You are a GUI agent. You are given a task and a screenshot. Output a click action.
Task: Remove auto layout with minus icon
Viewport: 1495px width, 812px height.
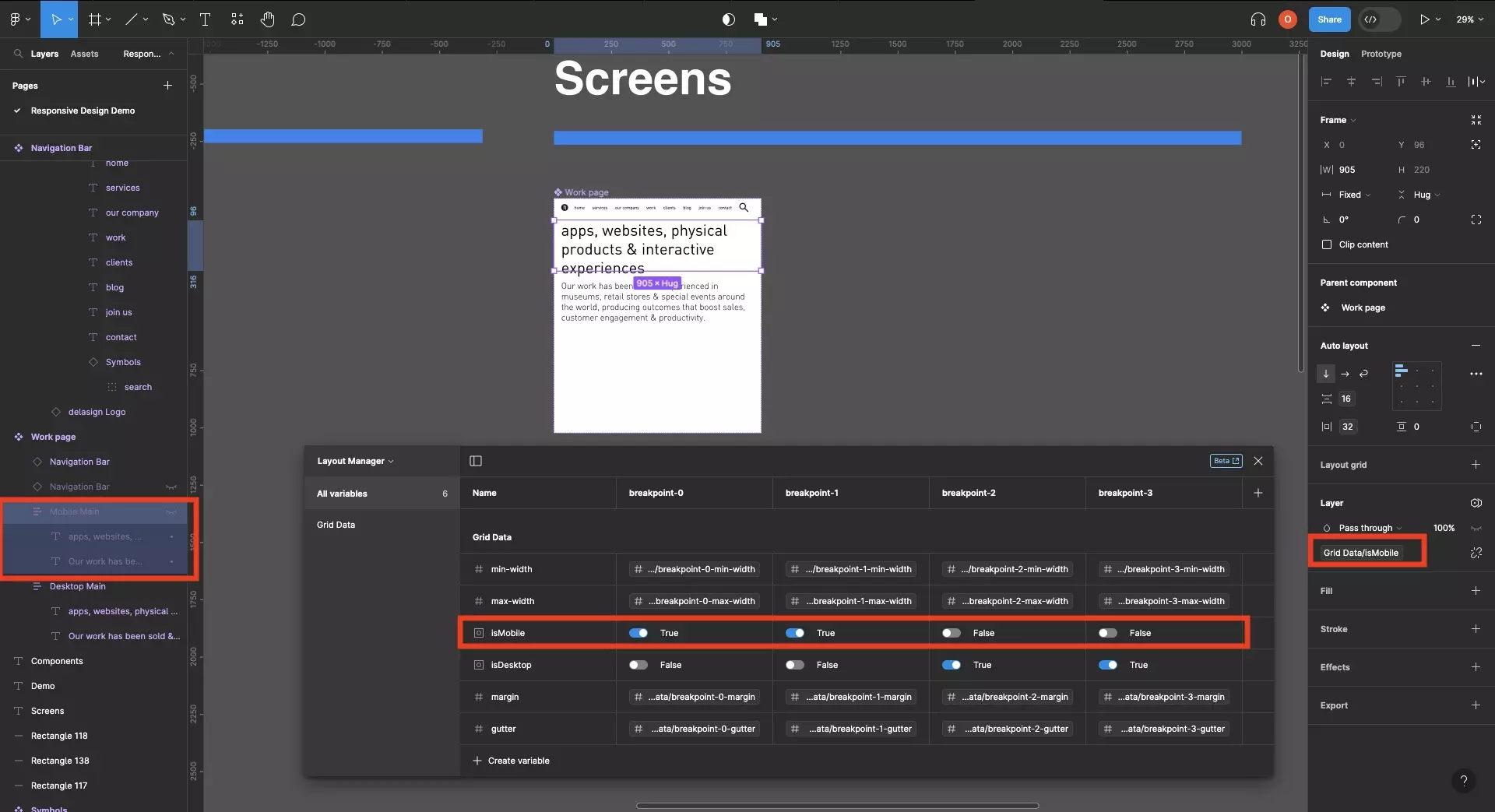click(1476, 346)
